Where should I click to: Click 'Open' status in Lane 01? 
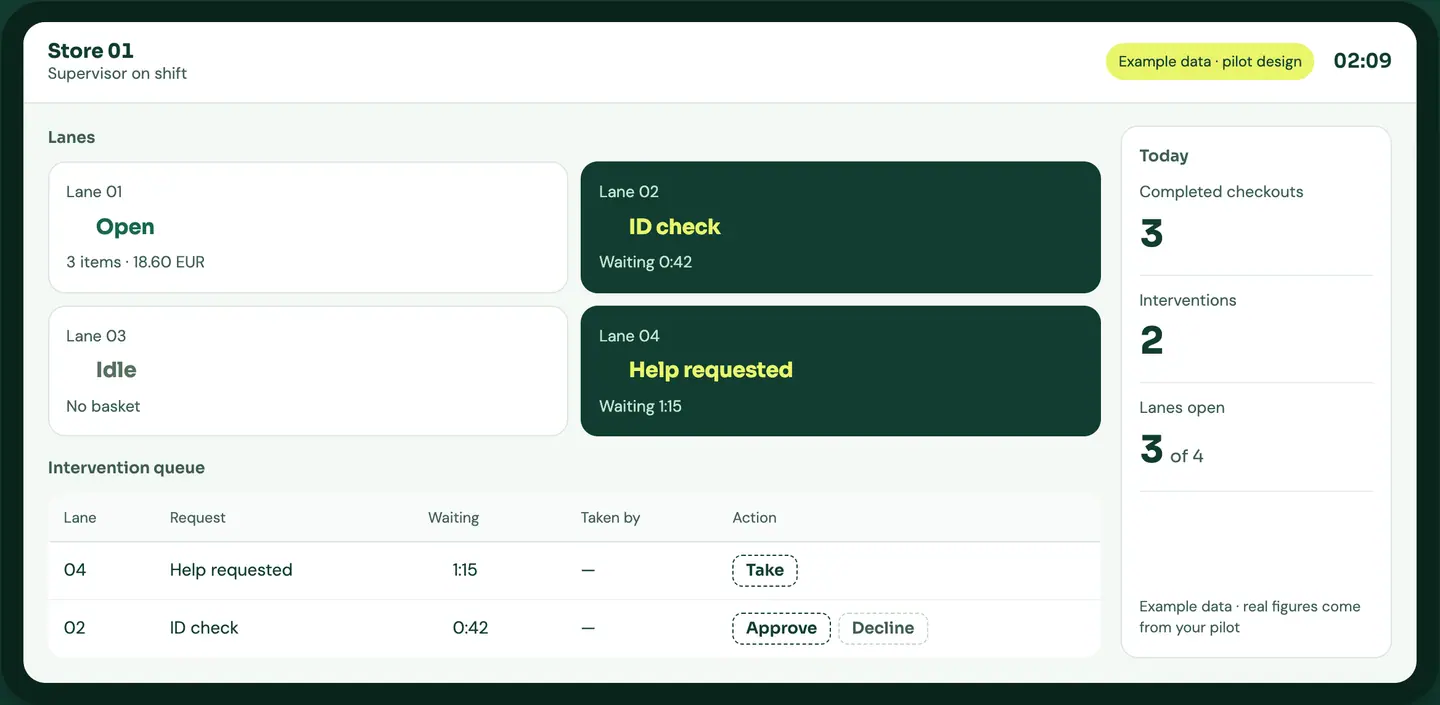tap(125, 227)
